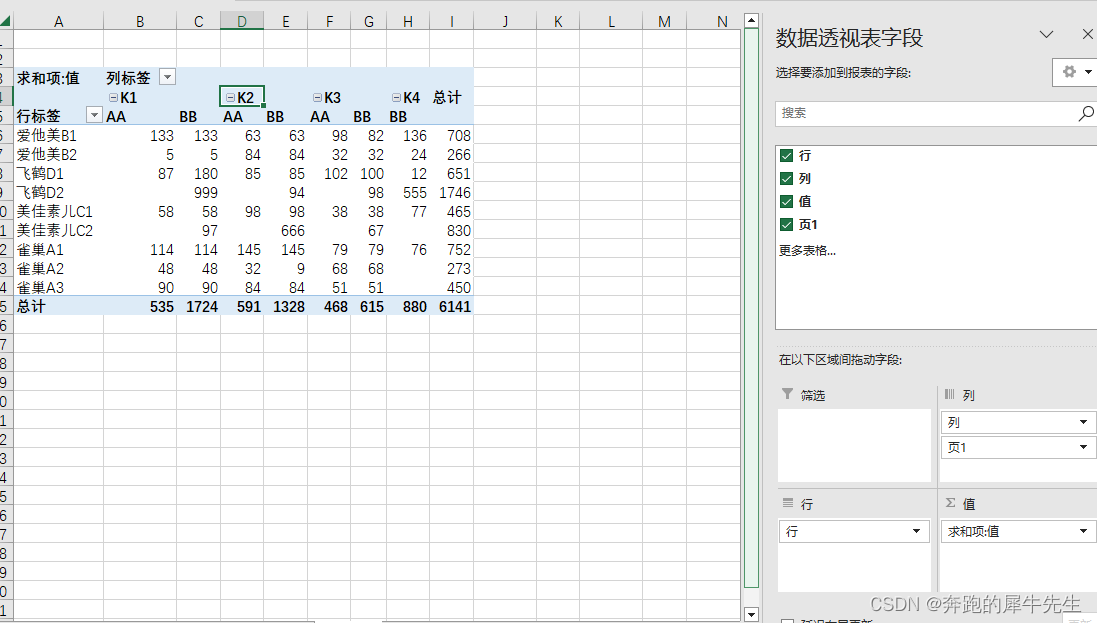The height and width of the screenshot is (623, 1097).
Task: Collapse the pivot fields pane chevron
Action: pos(1046,34)
